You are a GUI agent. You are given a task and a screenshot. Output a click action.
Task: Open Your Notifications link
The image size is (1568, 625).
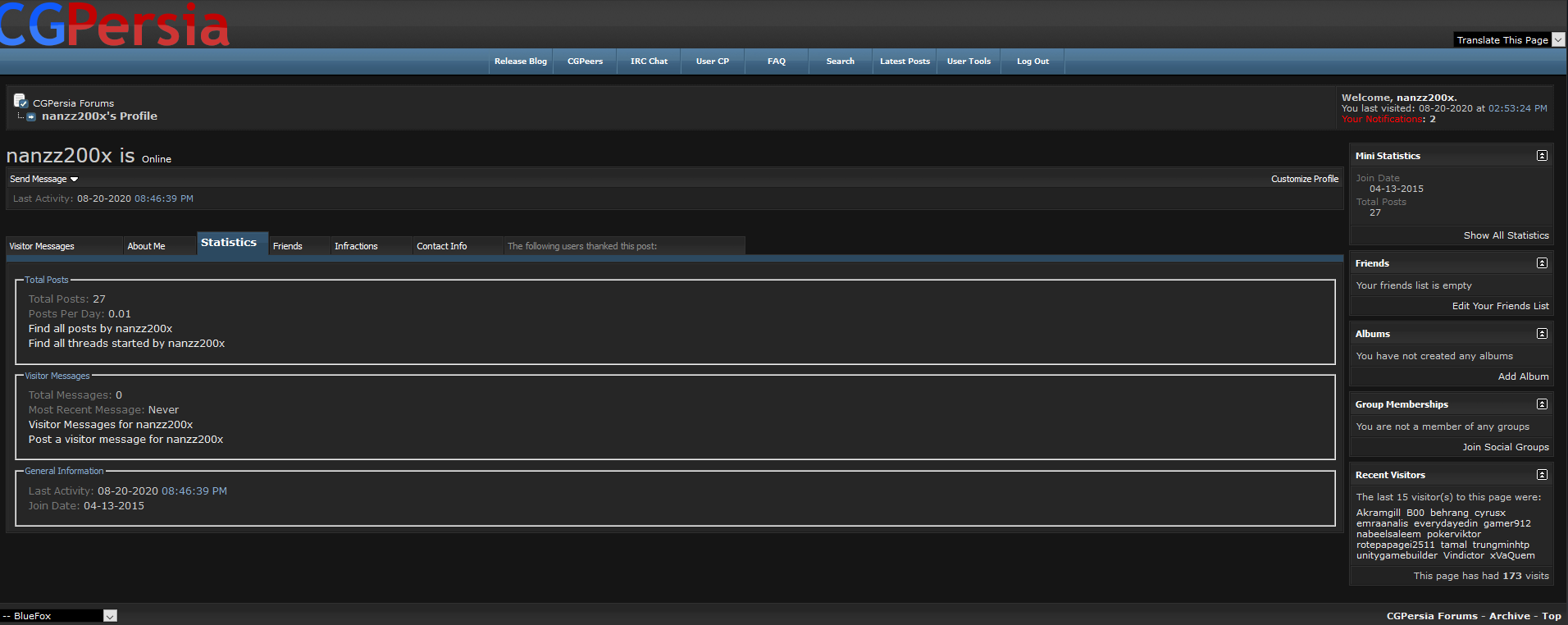[1382, 119]
